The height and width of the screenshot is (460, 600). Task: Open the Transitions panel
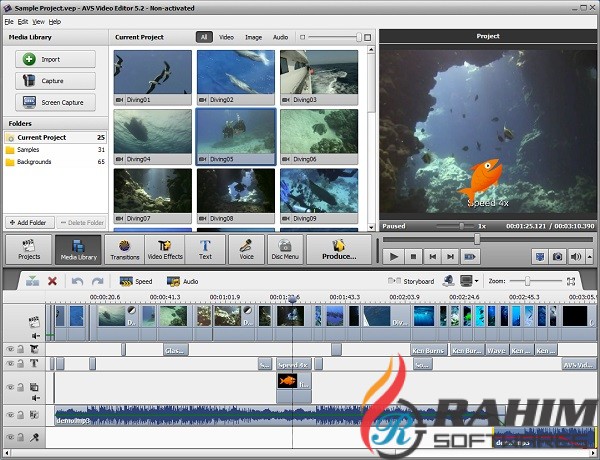click(x=125, y=250)
